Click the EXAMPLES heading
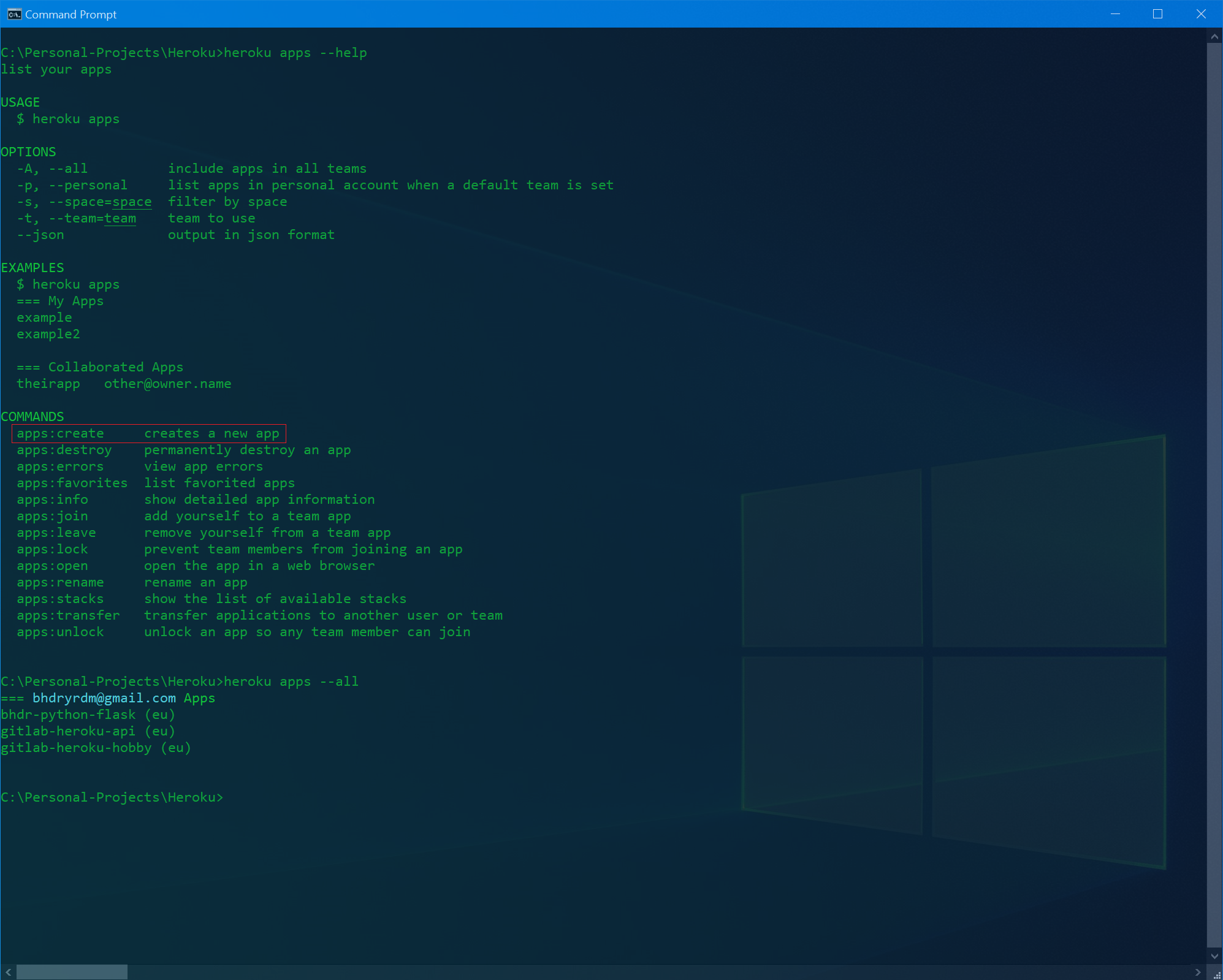Viewport: 1223px width, 980px height. (32, 268)
